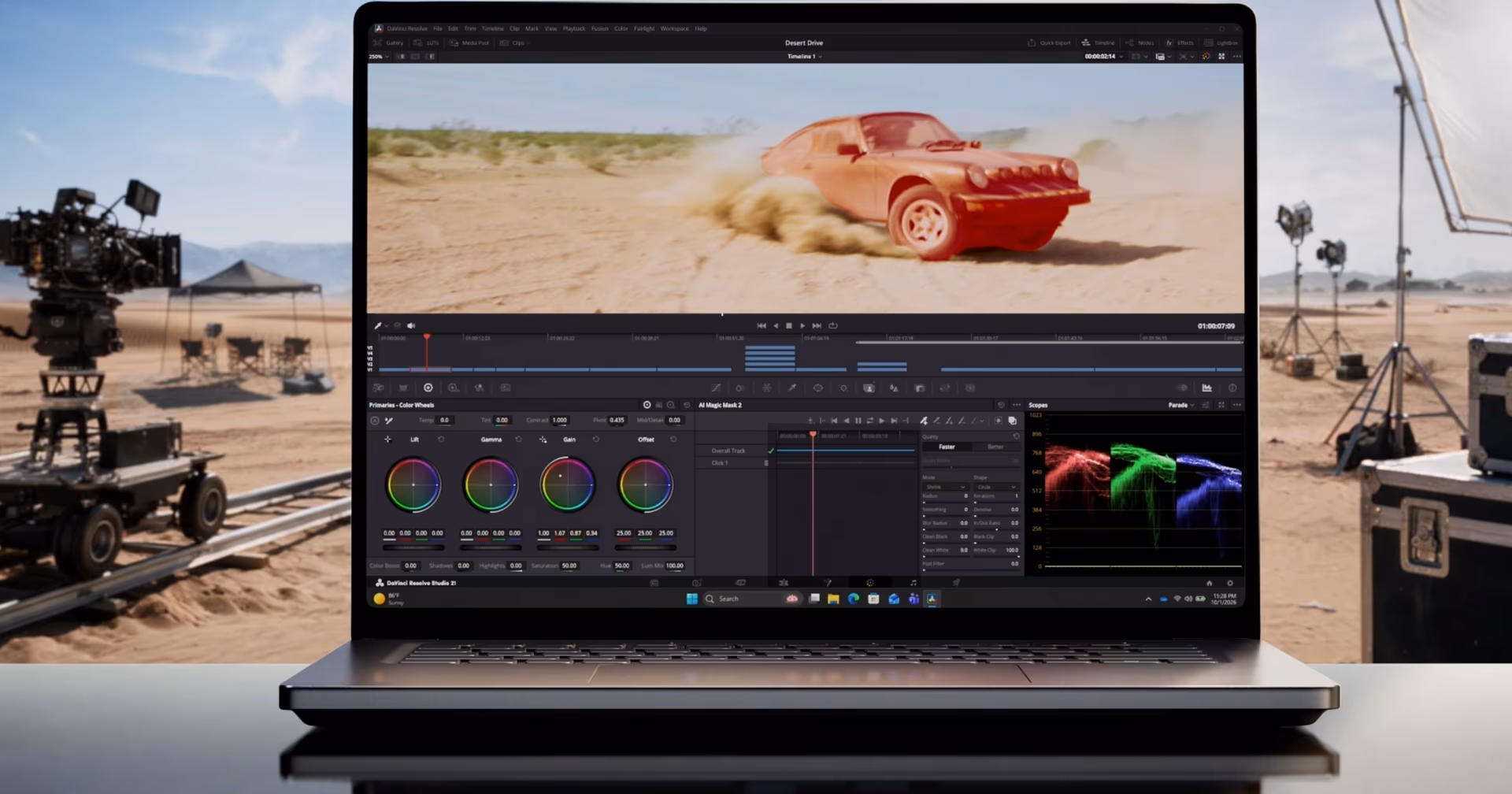Open the Workspace menu

[674, 28]
